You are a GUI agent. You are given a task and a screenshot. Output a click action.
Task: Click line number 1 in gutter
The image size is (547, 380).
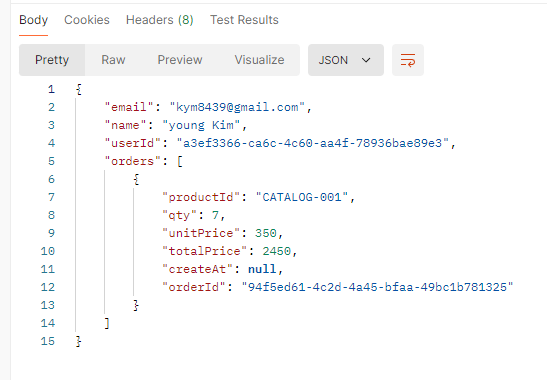51,89
